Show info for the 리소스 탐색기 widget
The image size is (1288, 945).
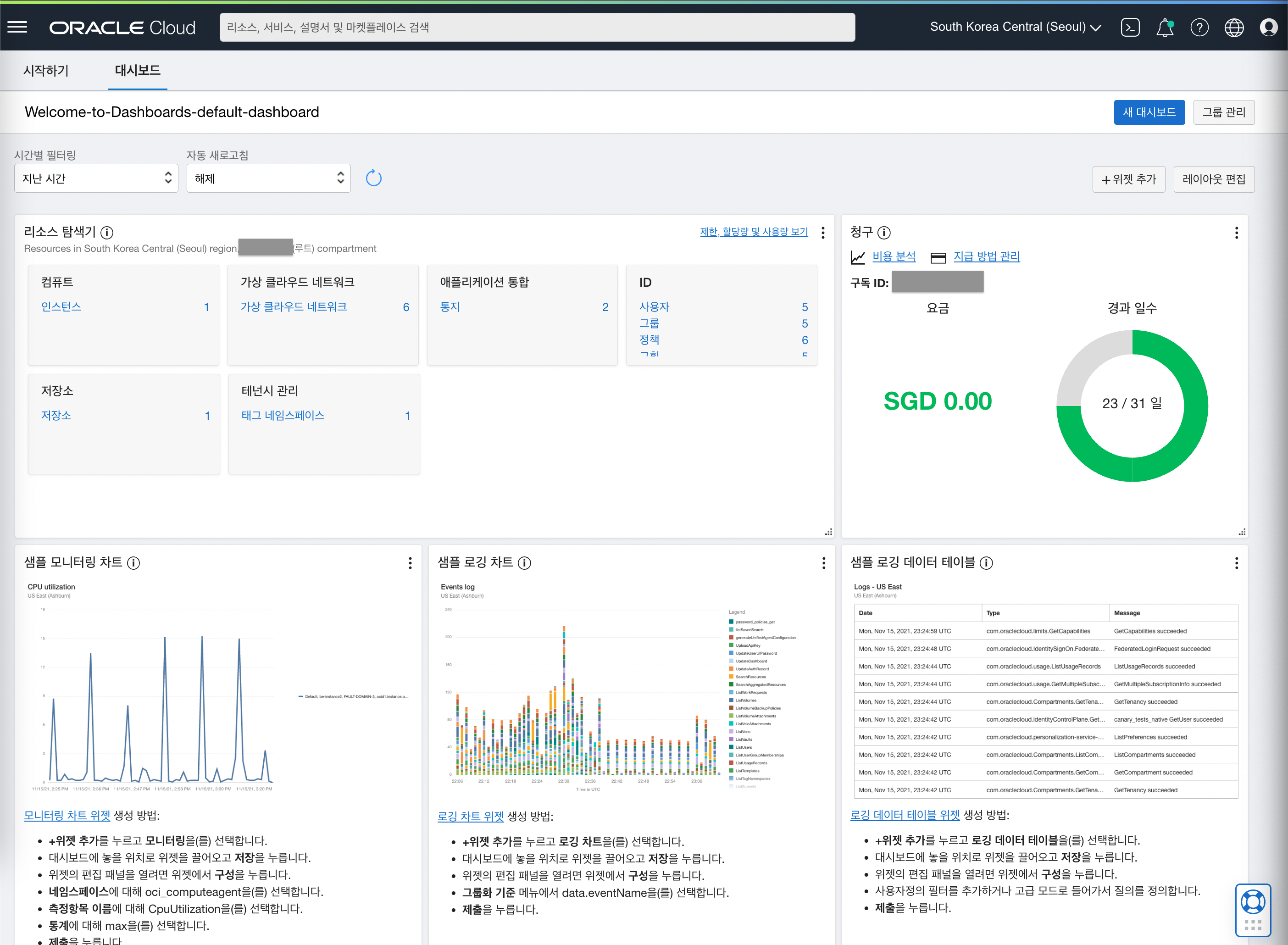pos(107,232)
